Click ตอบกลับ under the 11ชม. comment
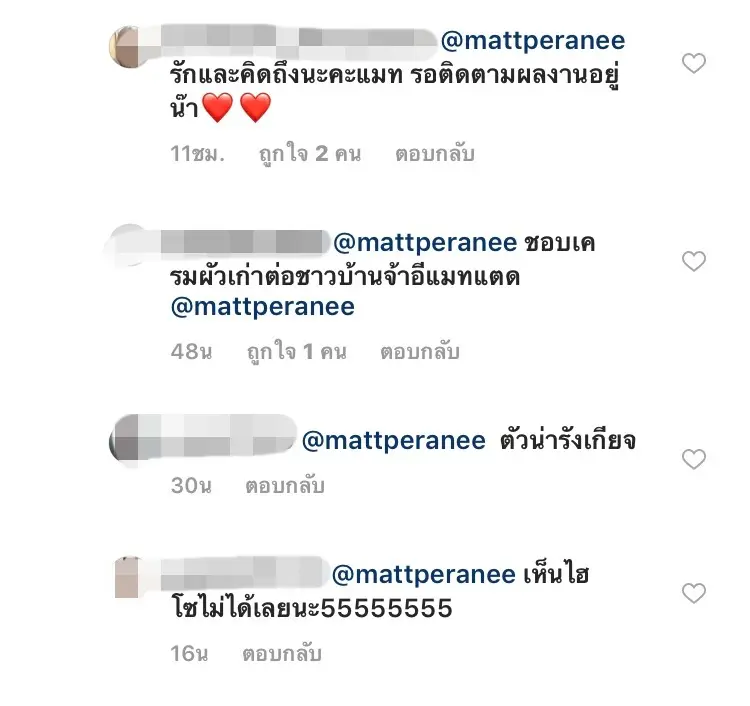The image size is (750, 706). pyautogui.click(x=435, y=154)
